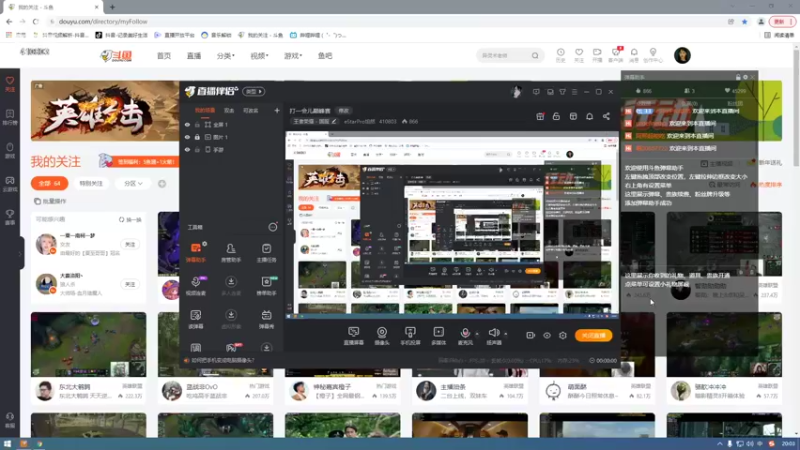Toggle lock on 手游 source
The width and height of the screenshot is (800, 450).
[x=197, y=149]
